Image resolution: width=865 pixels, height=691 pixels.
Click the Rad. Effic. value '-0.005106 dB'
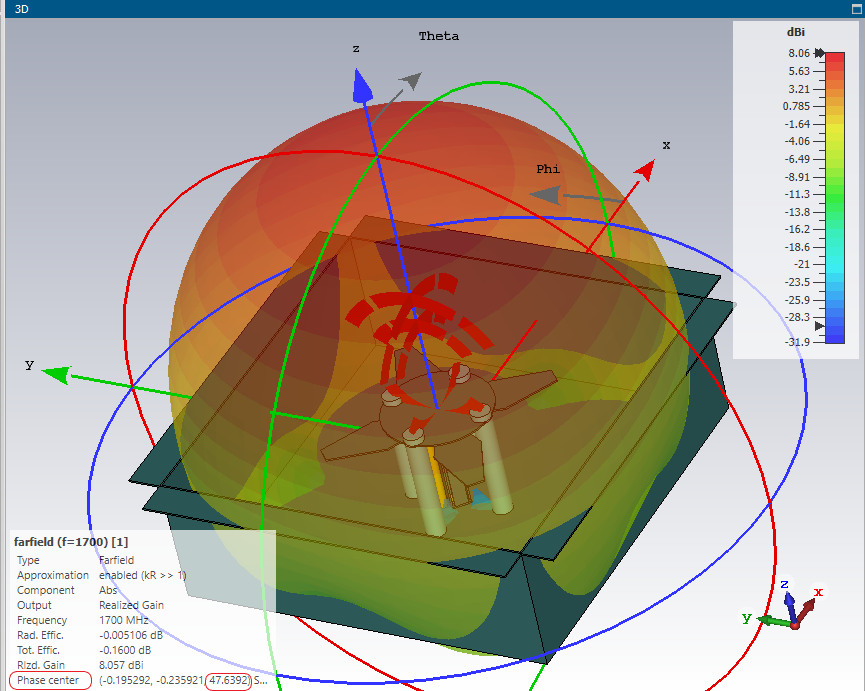click(x=131, y=635)
